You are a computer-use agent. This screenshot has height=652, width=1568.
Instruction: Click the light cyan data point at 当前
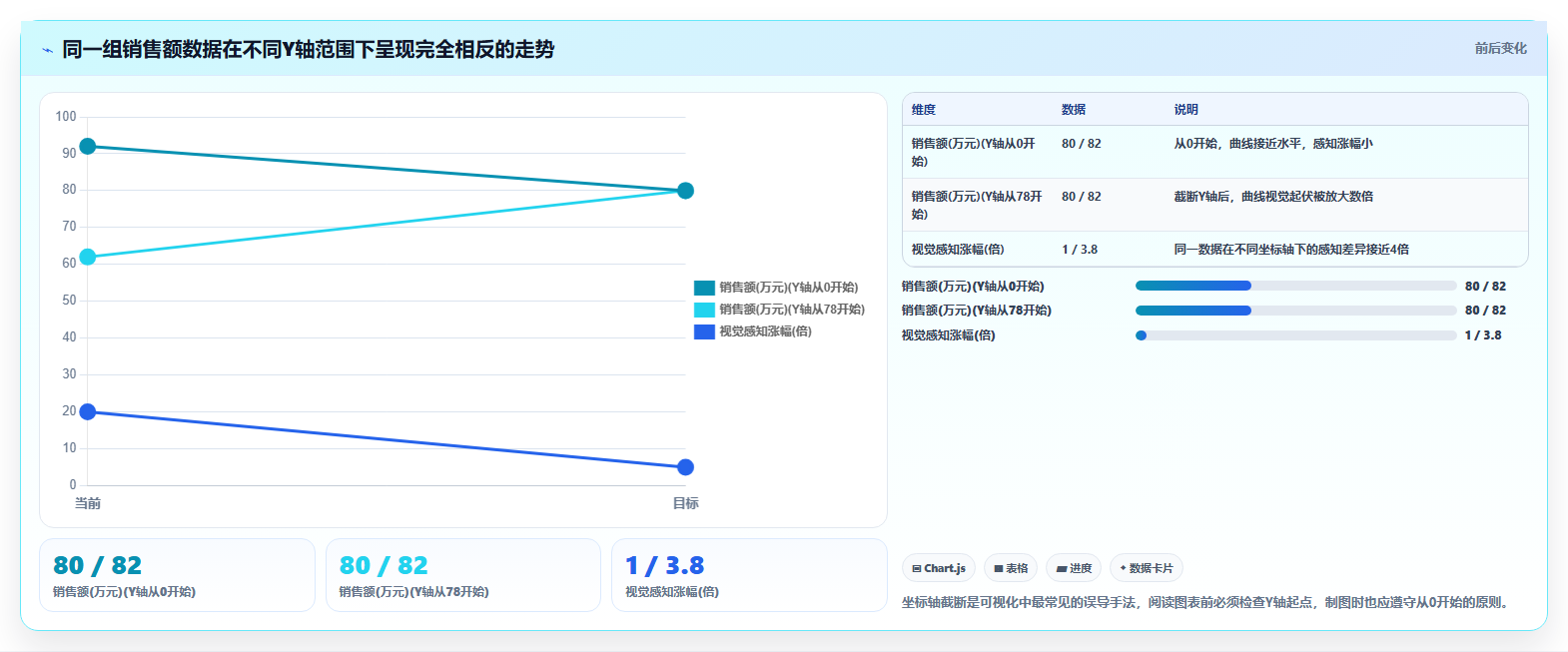[88, 257]
